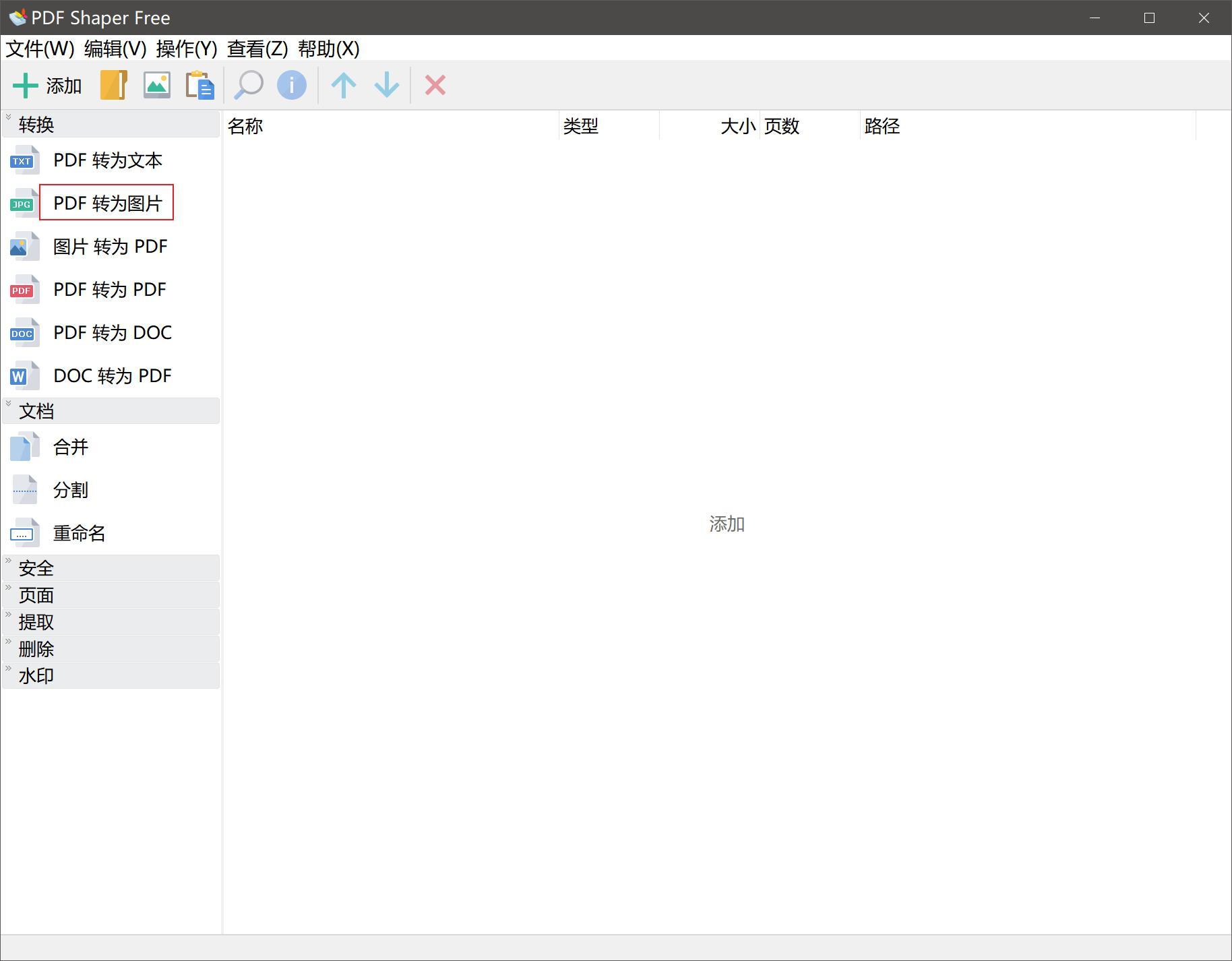Click the move up arrow icon
Viewport: 1232px width, 961px height.
[x=344, y=85]
